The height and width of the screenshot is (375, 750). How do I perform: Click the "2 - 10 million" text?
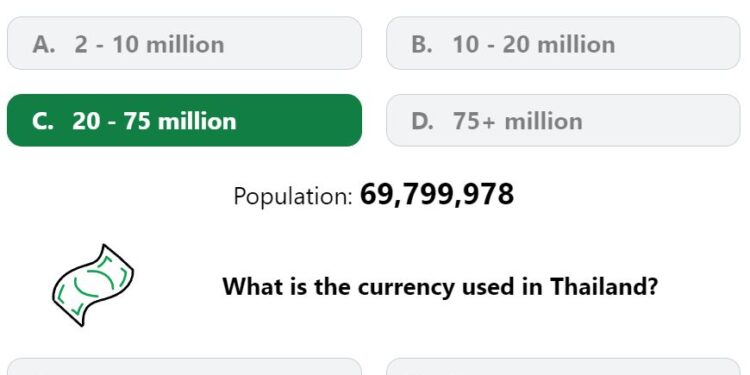point(149,44)
